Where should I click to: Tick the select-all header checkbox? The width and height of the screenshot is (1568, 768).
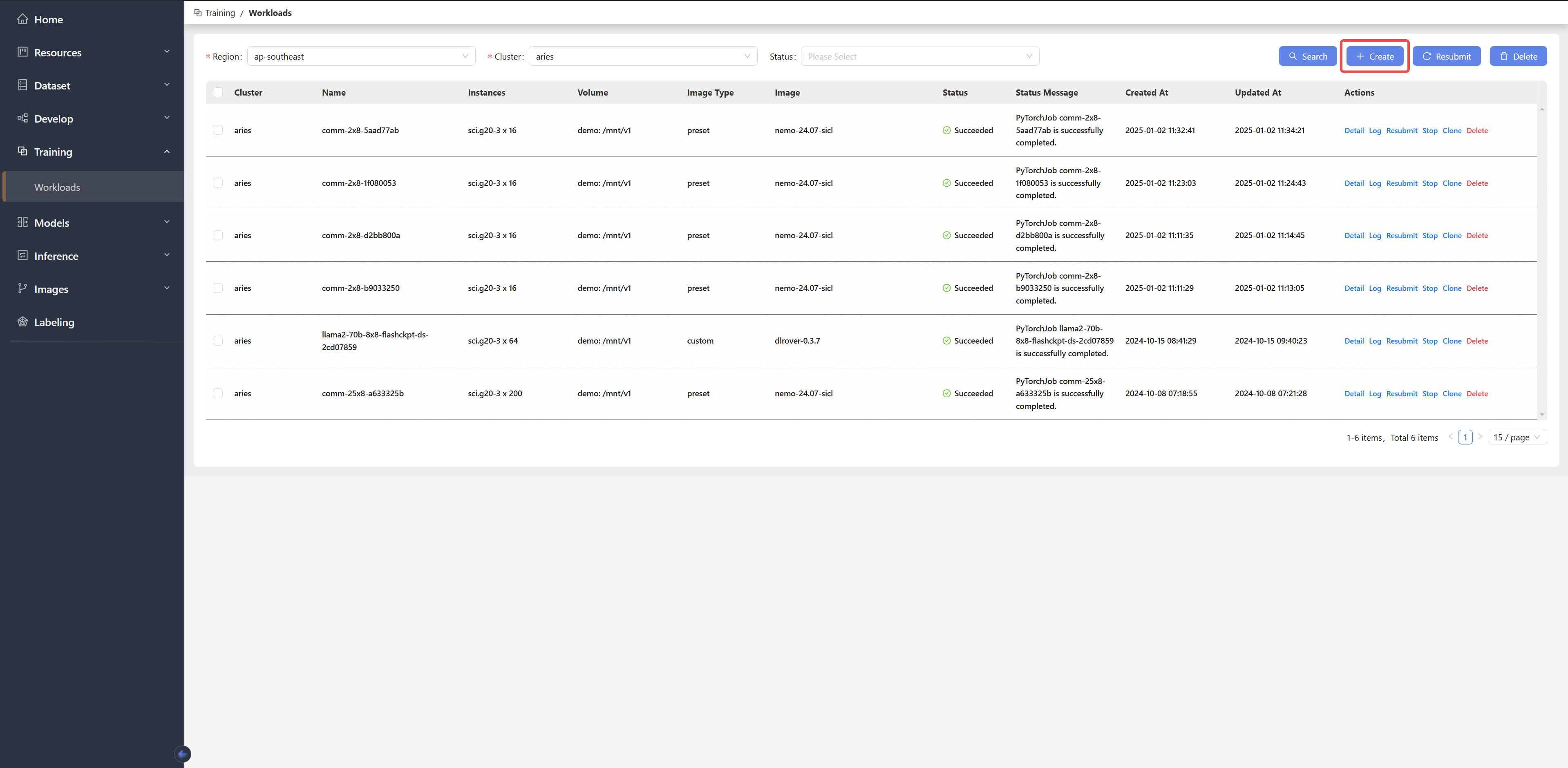(218, 92)
